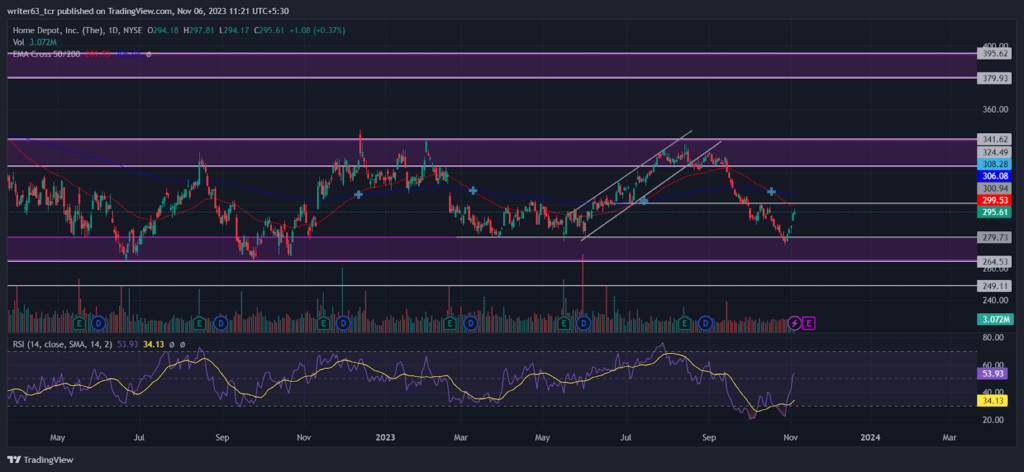
Task: Click the blue 306.08 EMA price label
Action: point(993,176)
